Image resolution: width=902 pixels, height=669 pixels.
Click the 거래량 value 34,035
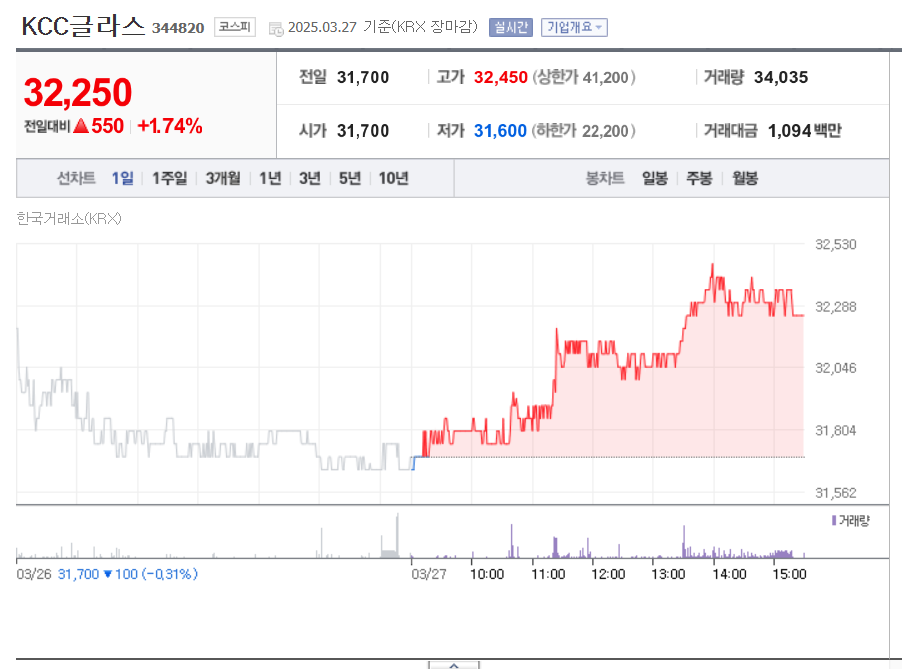pyautogui.click(x=781, y=77)
